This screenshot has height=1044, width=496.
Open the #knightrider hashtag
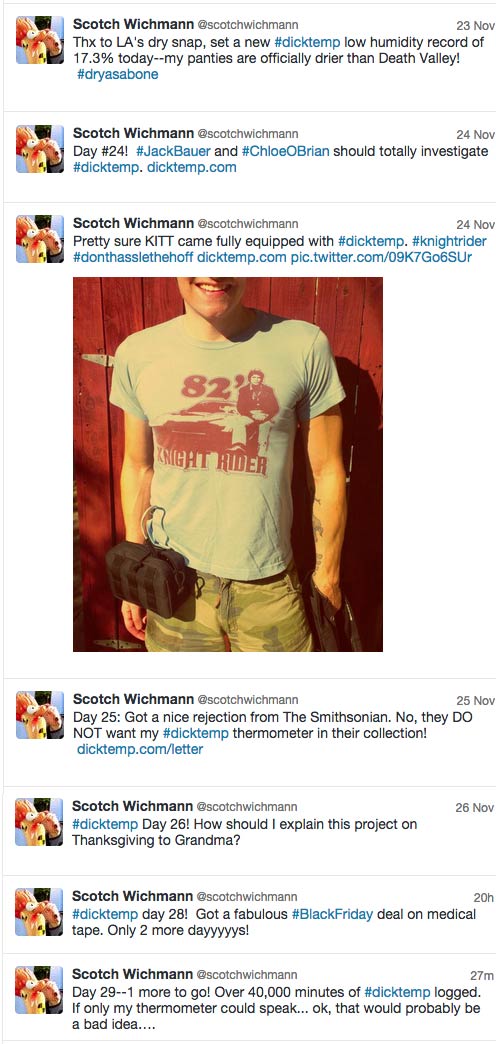pyautogui.click(x=444, y=241)
